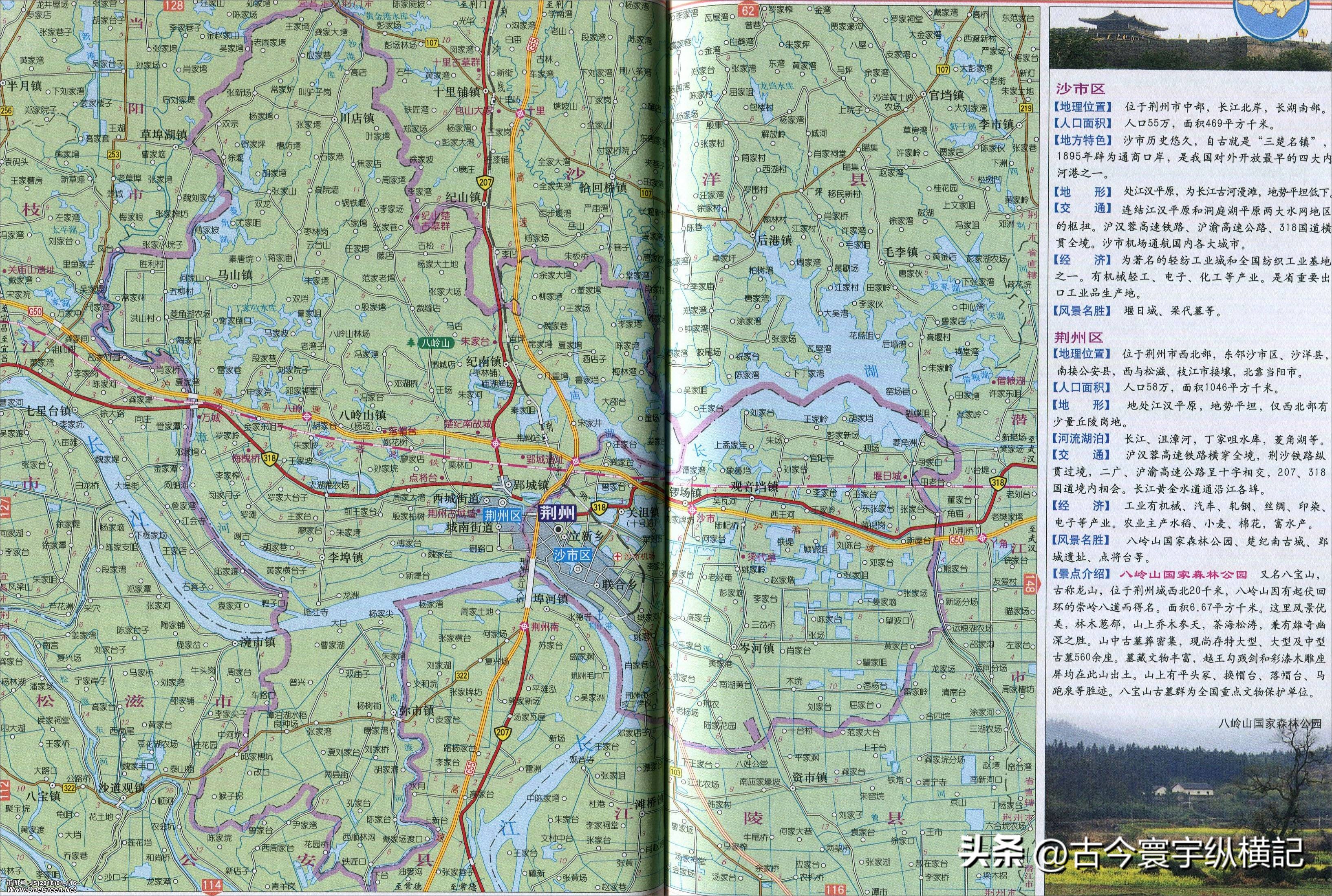Toggle the red 梁代墓 landmark marker

point(743,557)
